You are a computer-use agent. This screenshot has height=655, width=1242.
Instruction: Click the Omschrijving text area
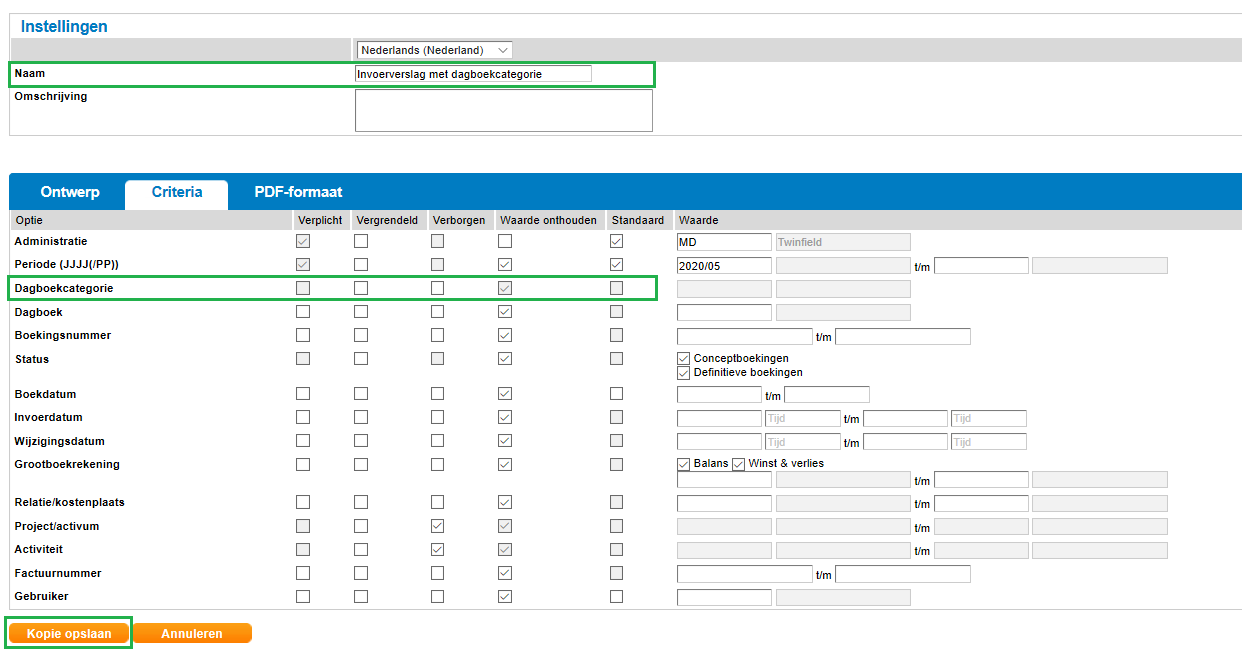503,110
